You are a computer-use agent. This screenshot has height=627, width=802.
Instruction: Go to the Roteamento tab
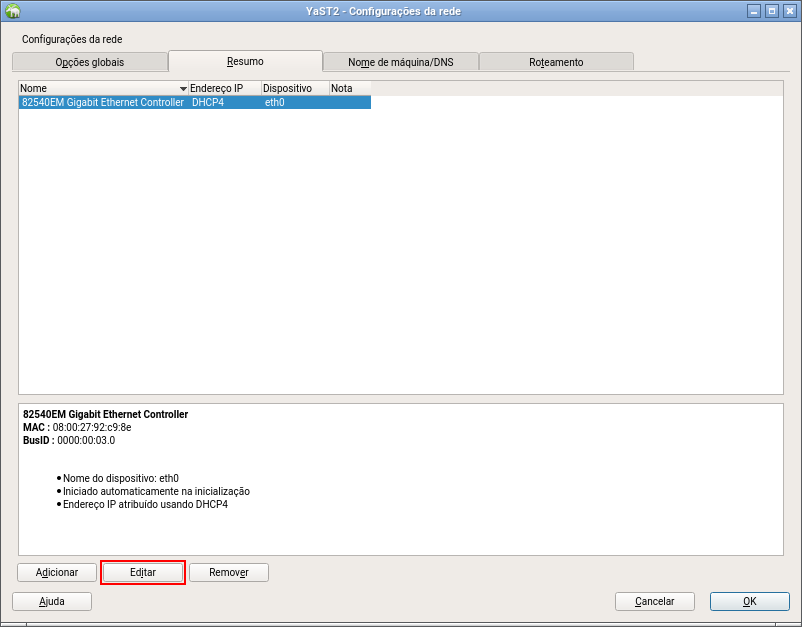point(556,62)
